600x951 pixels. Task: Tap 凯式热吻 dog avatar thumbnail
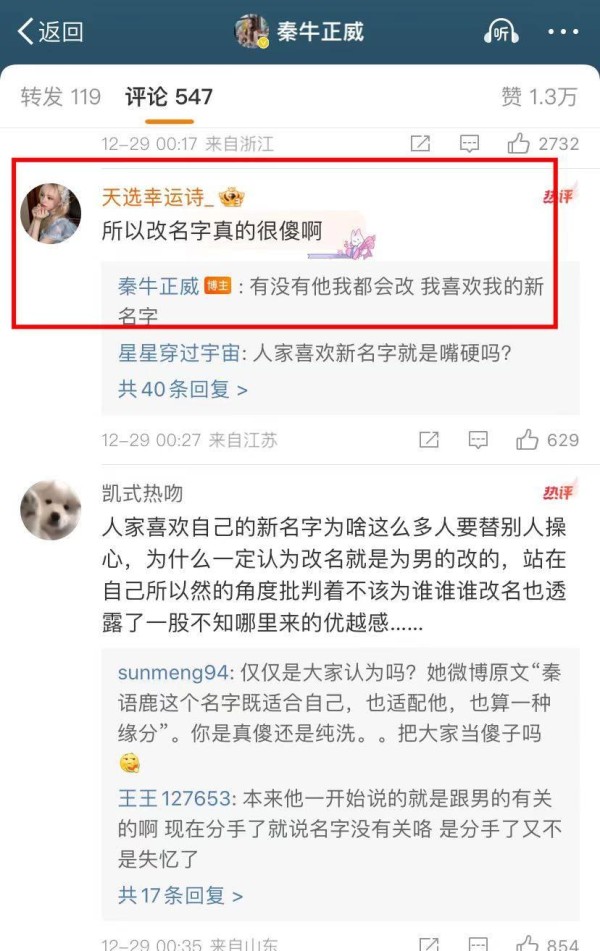click(x=50, y=510)
